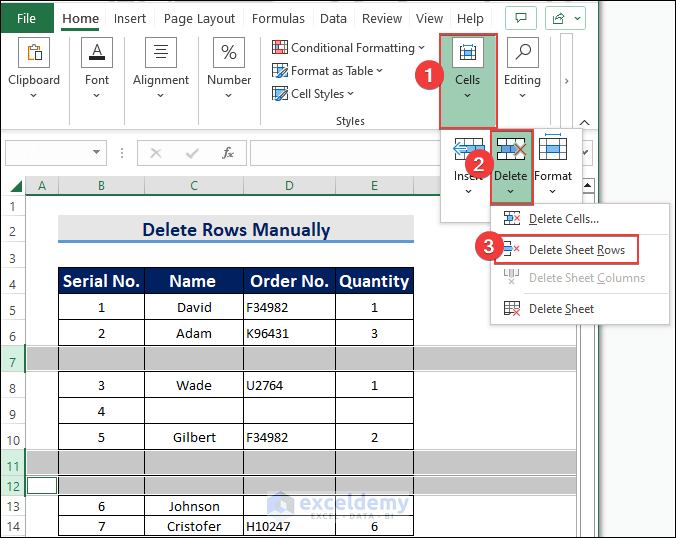The width and height of the screenshot is (676, 538).
Task: Open the File tab
Action: (x=27, y=18)
